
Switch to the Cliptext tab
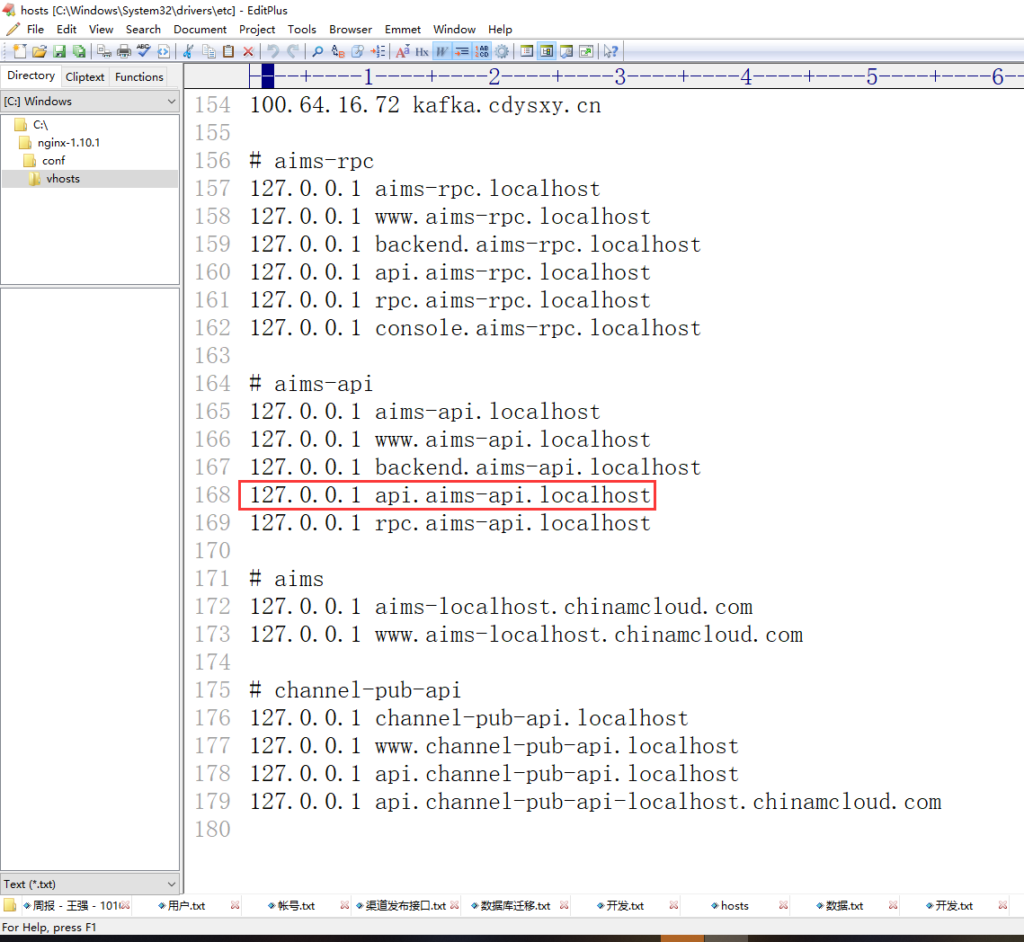click(x=85, y=76)
